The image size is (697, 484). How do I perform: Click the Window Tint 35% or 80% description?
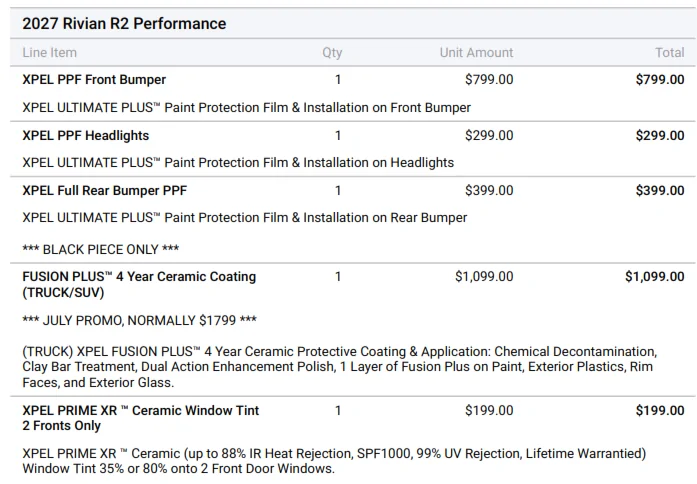[334, 461]
